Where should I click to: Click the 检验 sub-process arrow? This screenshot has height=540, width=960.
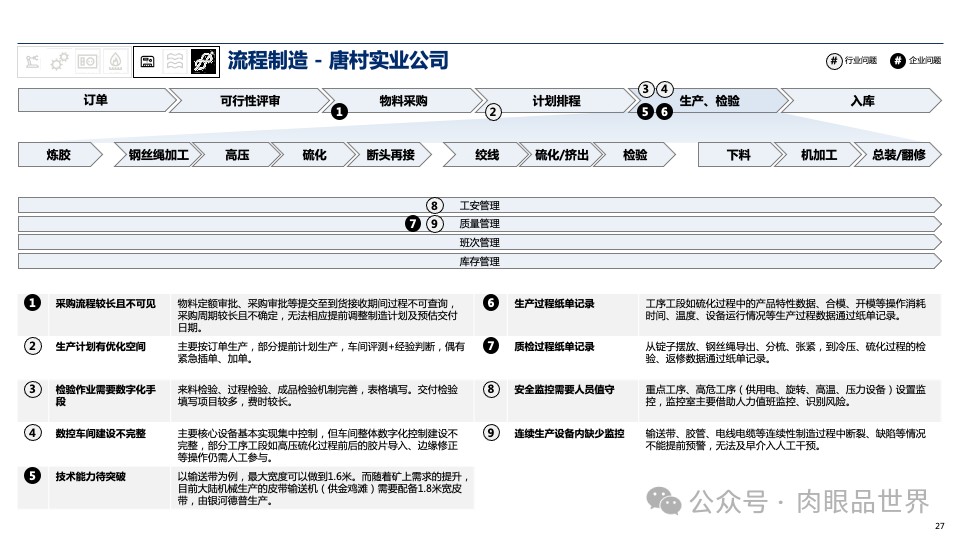635,155
